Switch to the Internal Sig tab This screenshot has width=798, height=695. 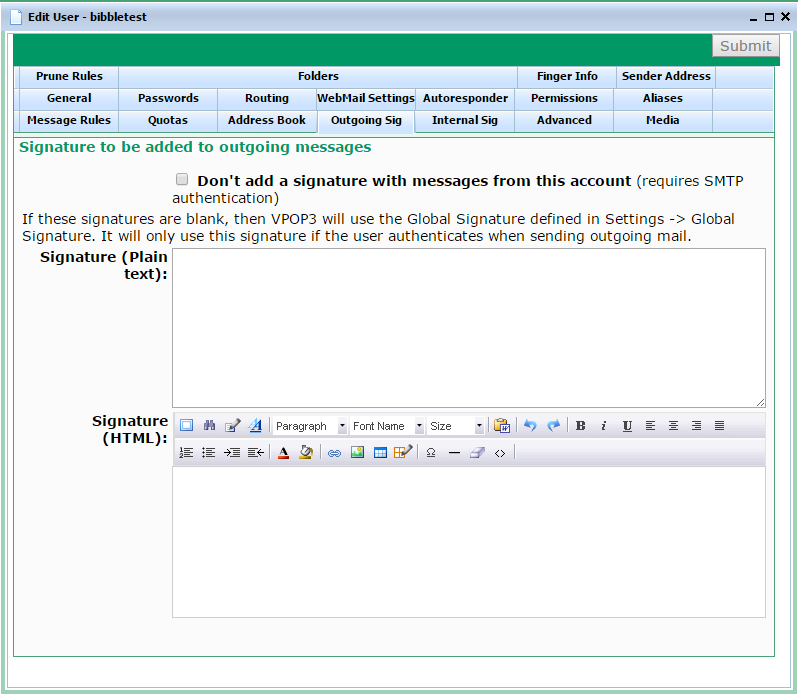click(x=464, y=121)
